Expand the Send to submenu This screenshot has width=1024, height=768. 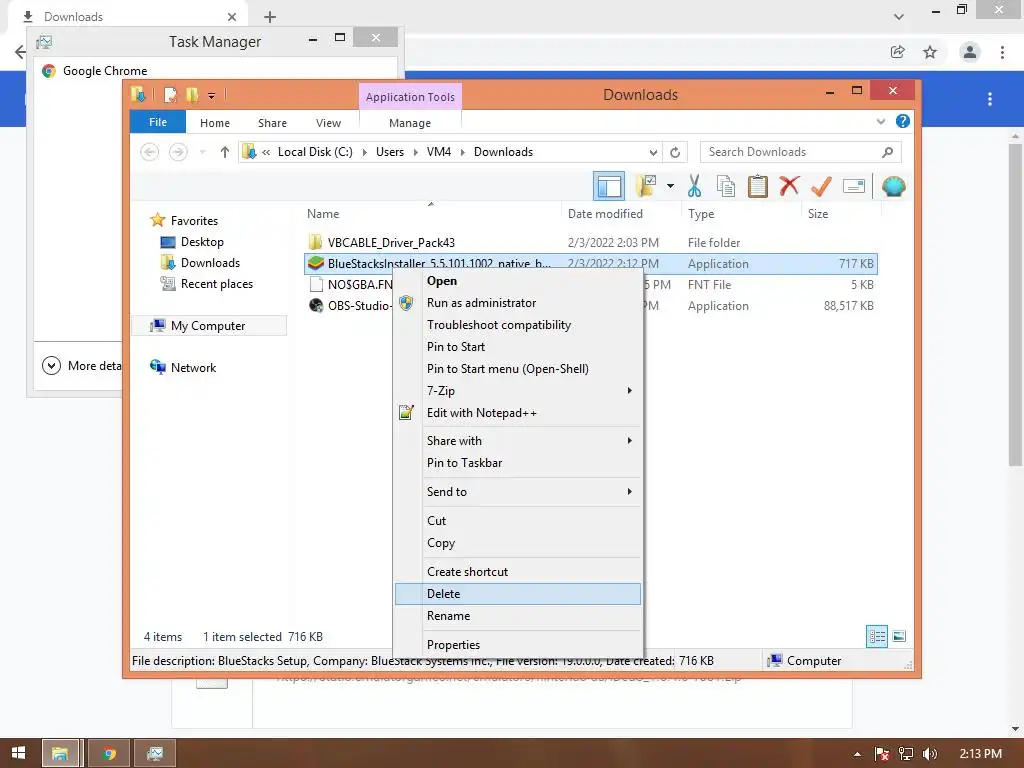(518, 492)
